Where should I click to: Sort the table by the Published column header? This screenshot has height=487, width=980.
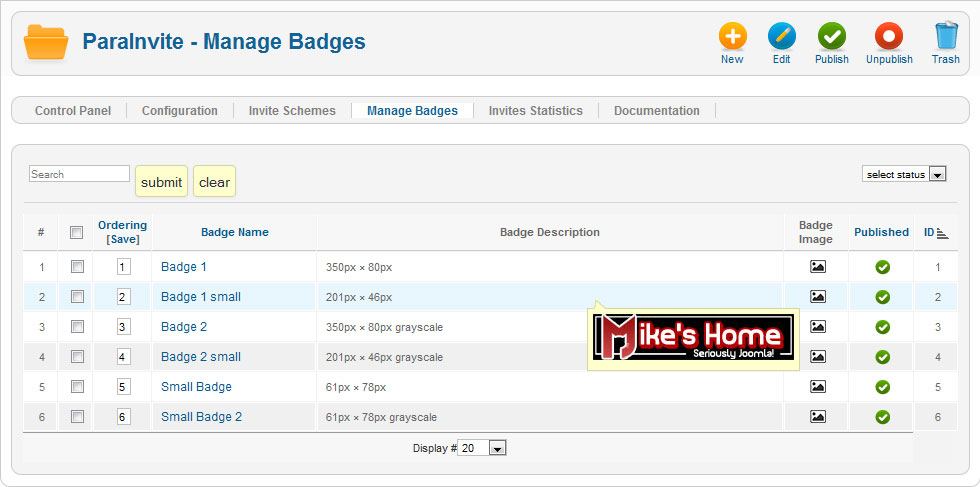pos(881,232)
